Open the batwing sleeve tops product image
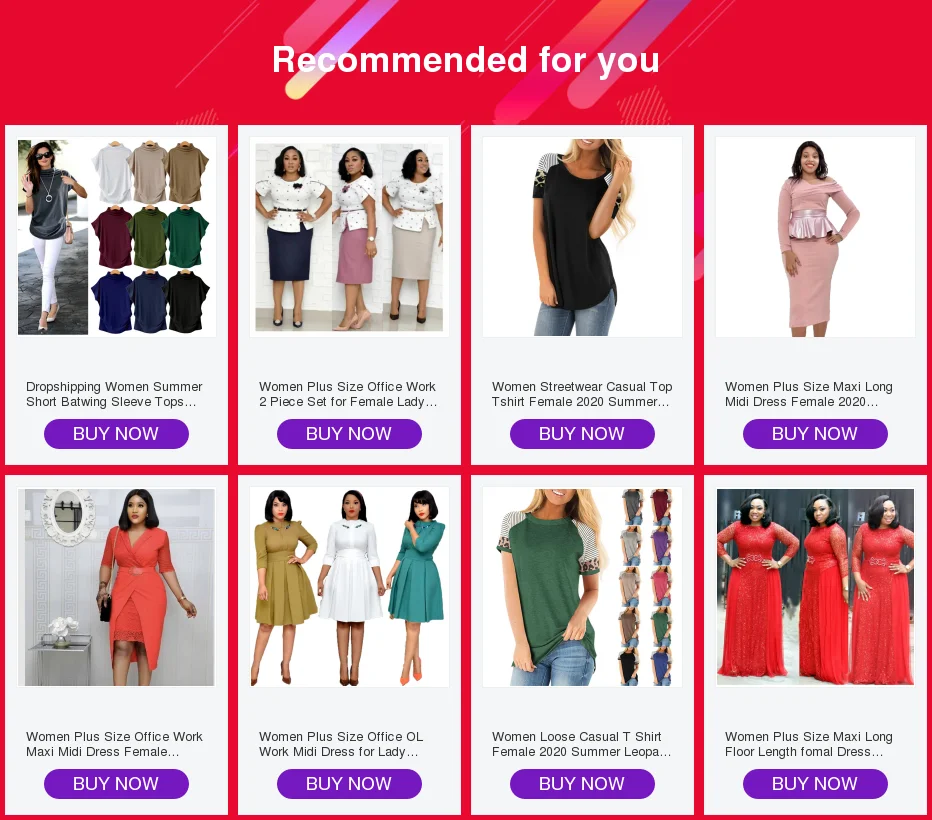This screenshot has height=820, width=932. pyautogui.click(x=116, y=237)
